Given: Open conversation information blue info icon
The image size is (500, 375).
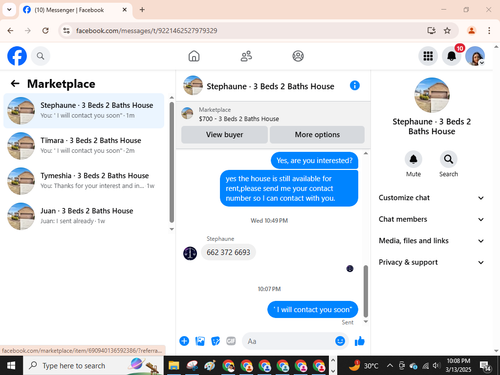Looking at the screenshot, I should pyautogui.click(x=355, y=86).
